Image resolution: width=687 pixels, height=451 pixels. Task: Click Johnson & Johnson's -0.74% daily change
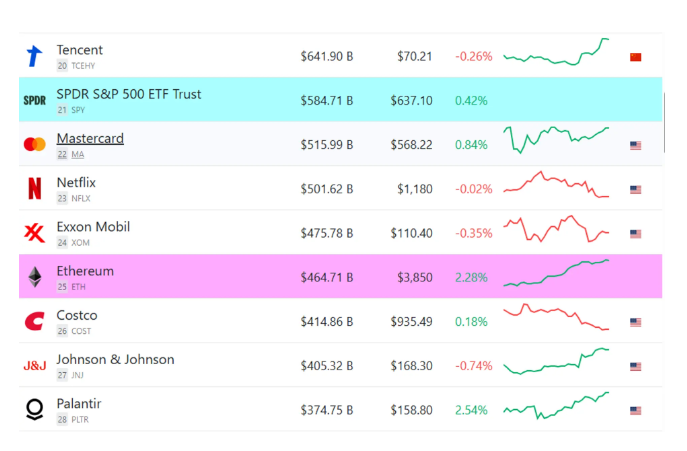coord(474,366)
